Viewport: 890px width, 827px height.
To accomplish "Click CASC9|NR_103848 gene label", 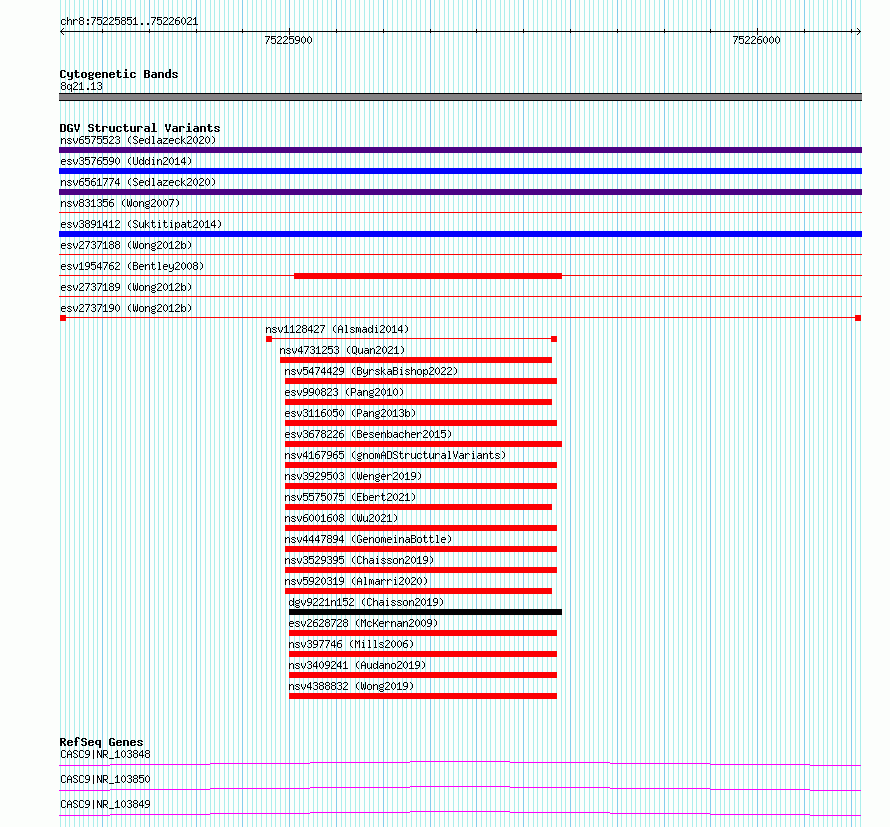I will [105, 754].
